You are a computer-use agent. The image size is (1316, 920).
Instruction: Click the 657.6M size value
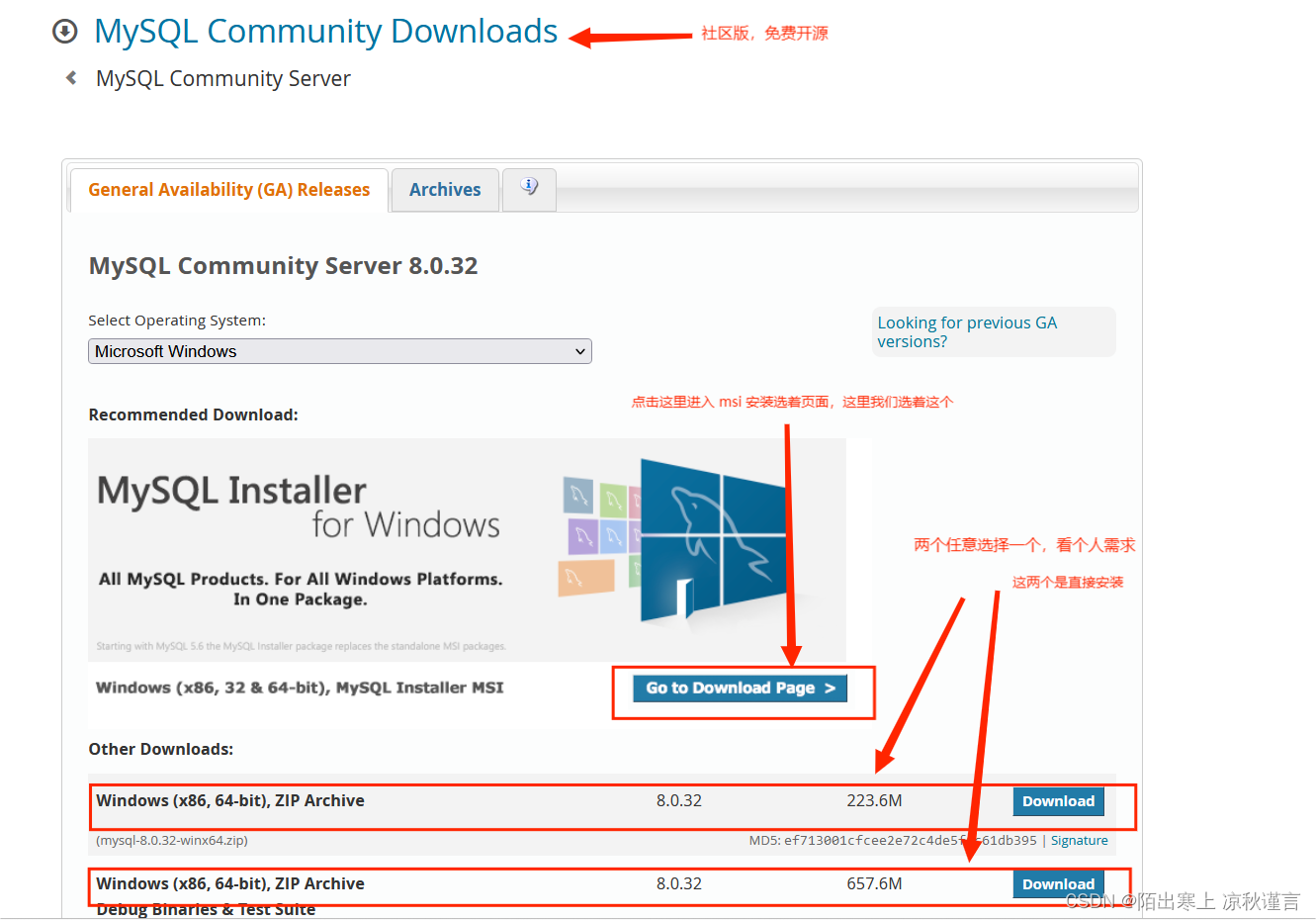click(x=874, y=884)
